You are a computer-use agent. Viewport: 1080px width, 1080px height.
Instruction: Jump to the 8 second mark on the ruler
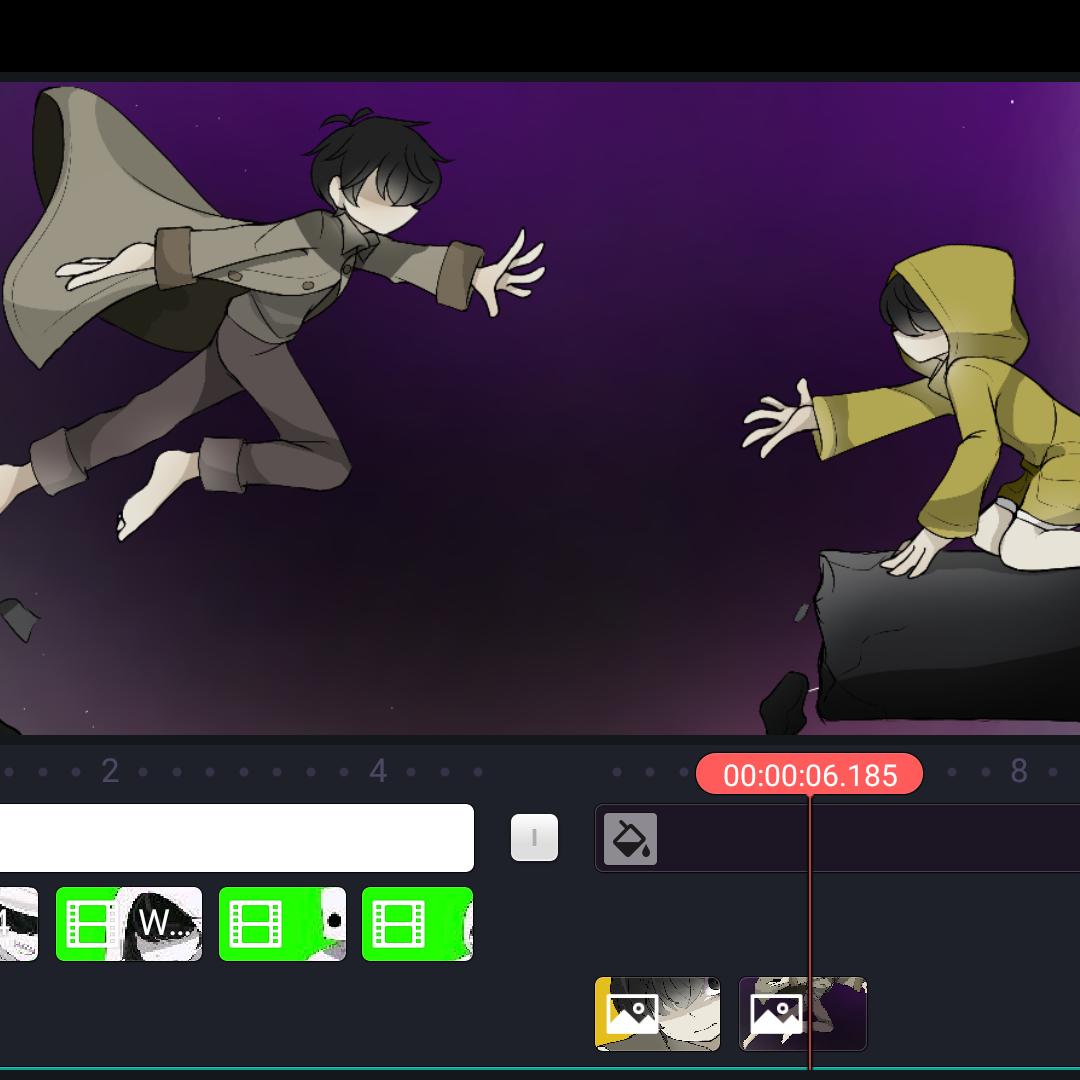1019,771
